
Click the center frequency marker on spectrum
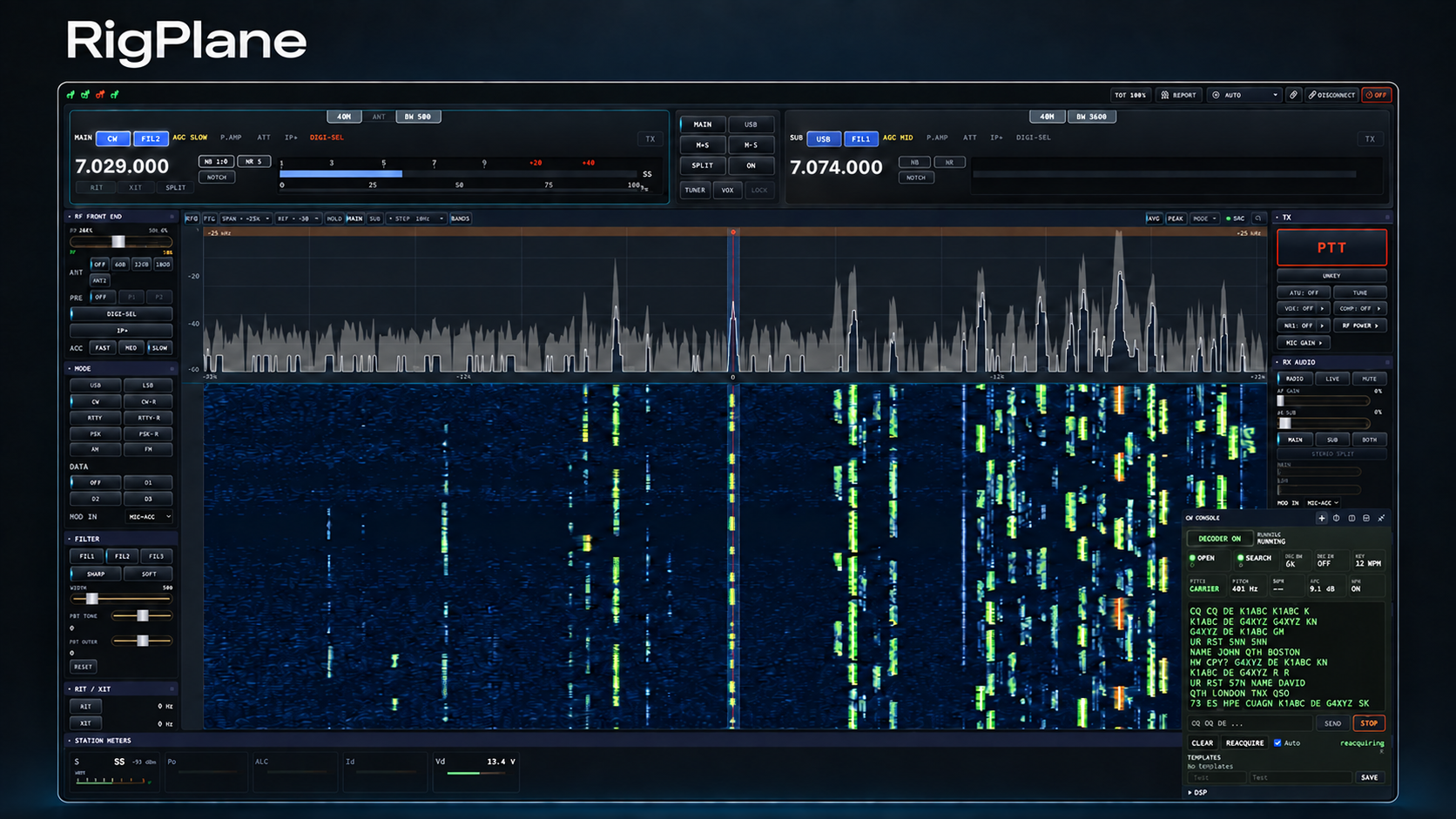(733, 232)
